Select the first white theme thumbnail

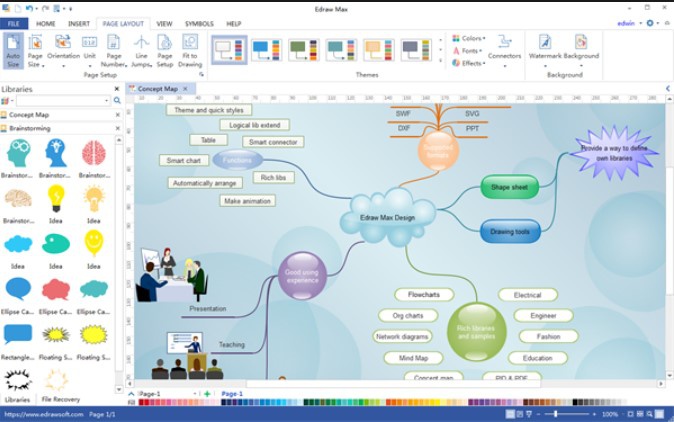(229, 50)
